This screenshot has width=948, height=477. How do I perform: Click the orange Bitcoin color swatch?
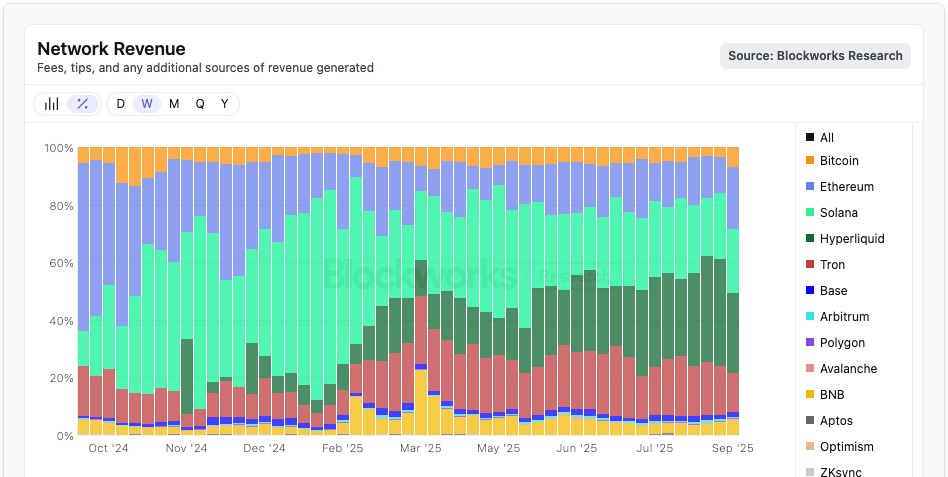810,161
